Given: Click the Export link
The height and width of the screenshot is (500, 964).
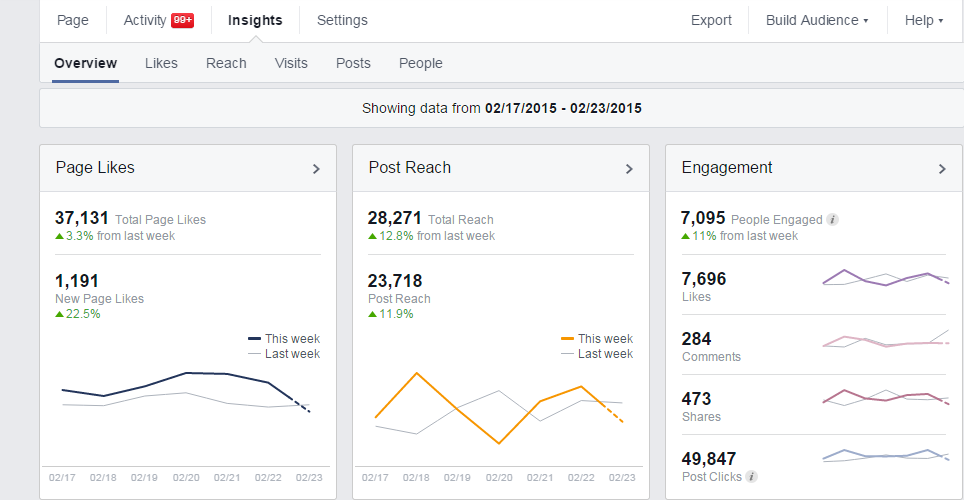Looking at the screenshot, I should (x=711, y=20).
